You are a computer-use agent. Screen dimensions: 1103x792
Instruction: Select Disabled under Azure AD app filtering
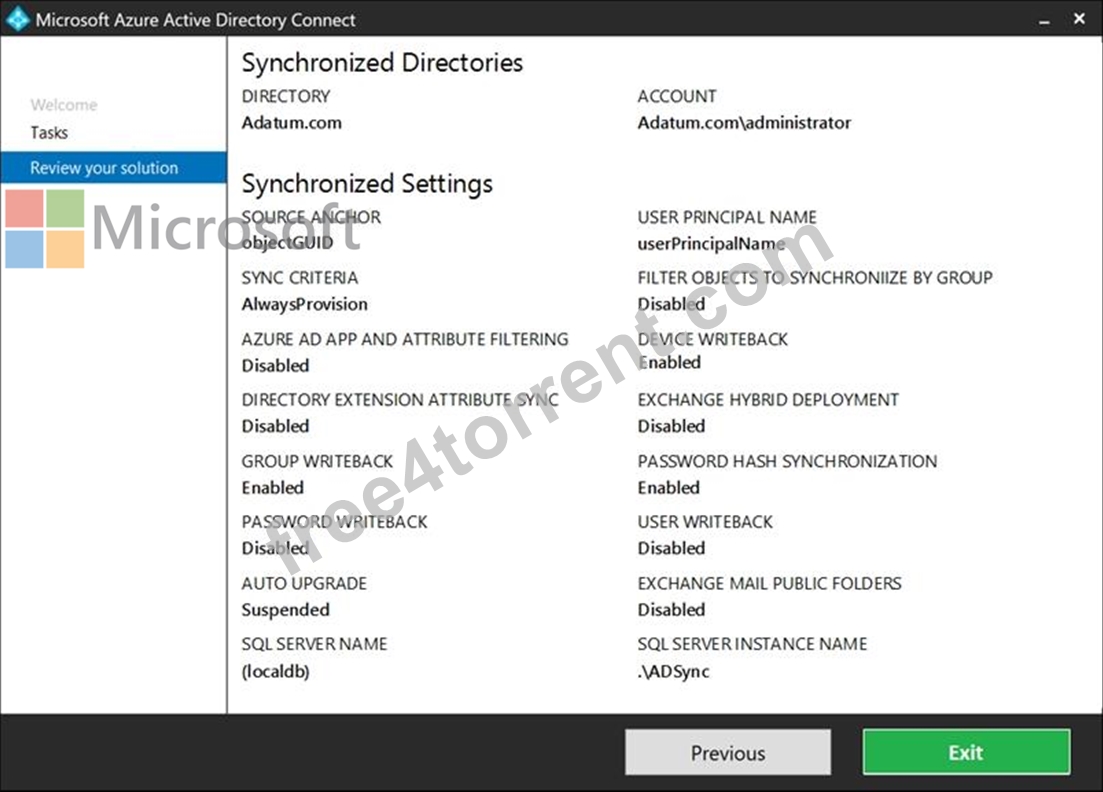point(276,366)
